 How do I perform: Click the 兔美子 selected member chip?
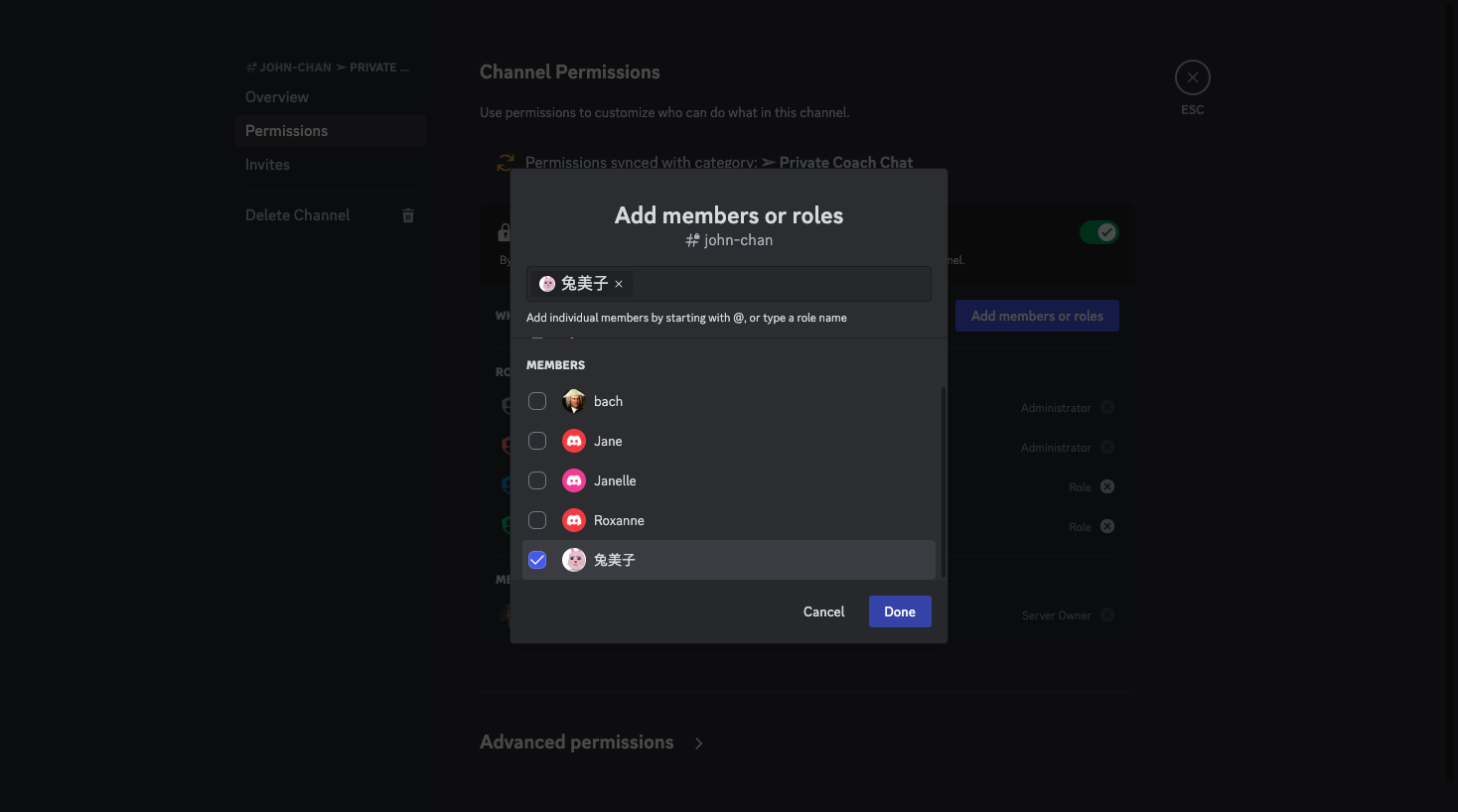(x=581, y=284)
